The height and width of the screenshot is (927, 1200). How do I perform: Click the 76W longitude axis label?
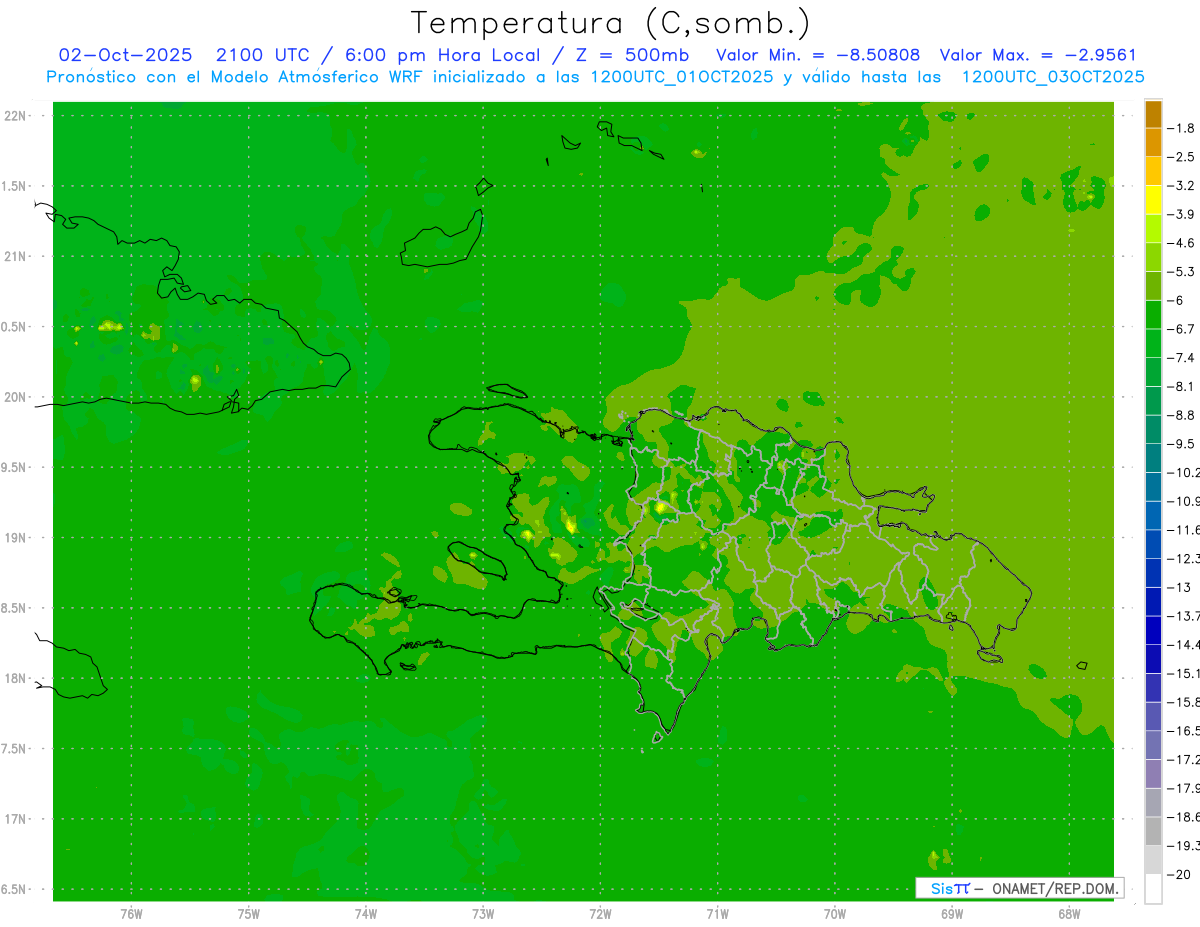pos(131,913)
